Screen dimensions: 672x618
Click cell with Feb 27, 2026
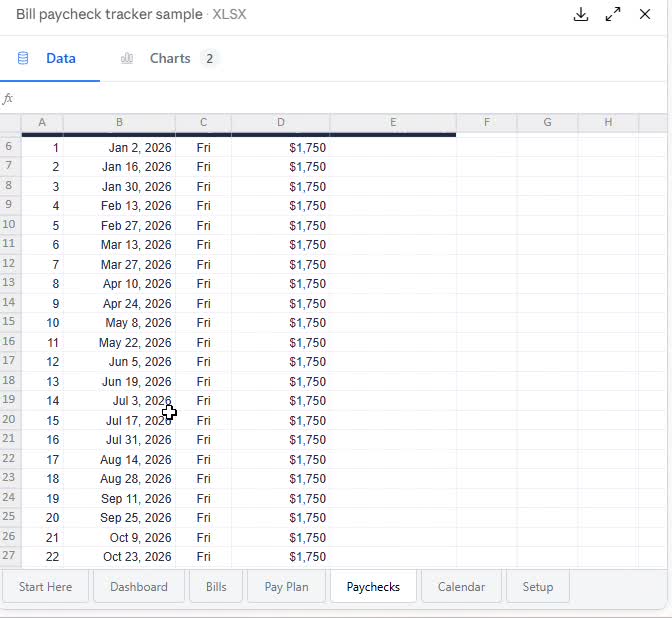[x=119, y=226]
